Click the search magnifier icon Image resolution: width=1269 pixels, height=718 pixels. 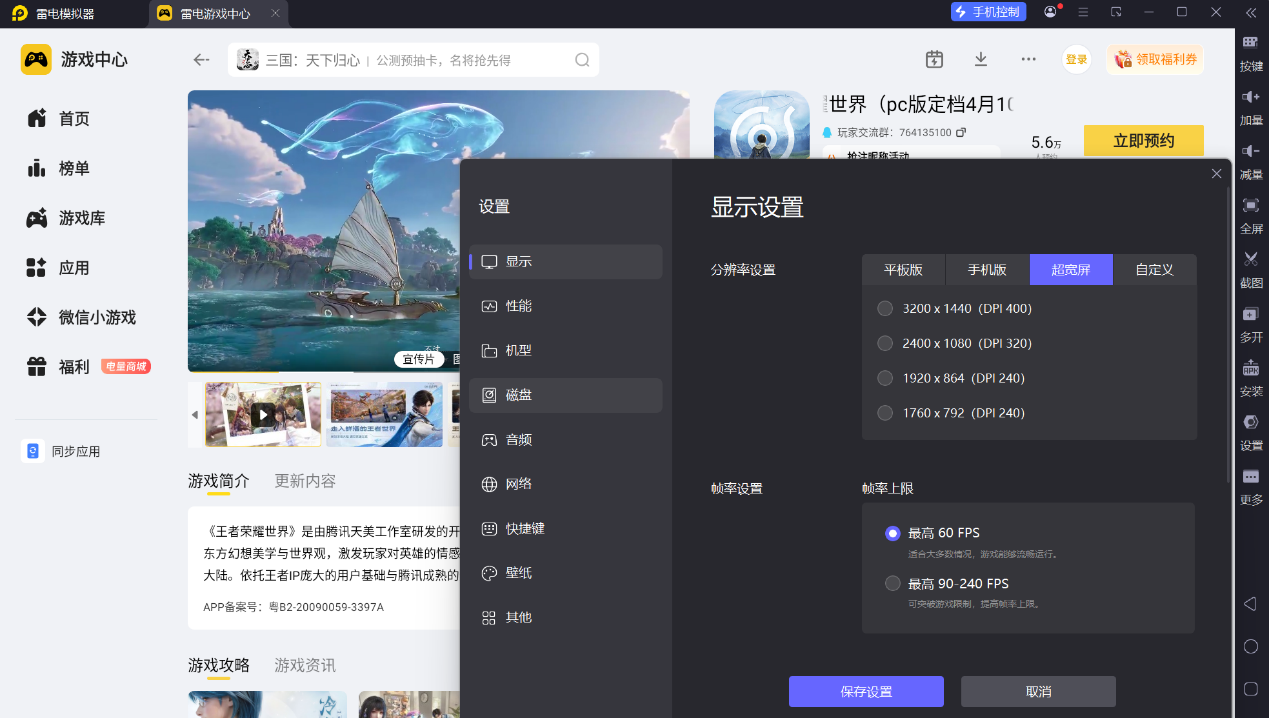click(x=582, y=60)
